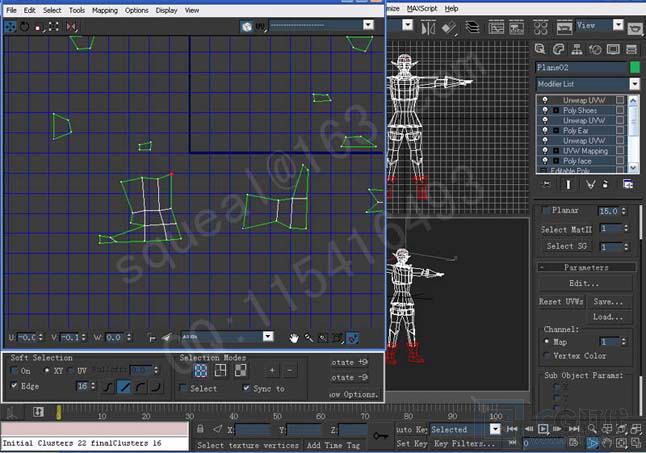The height and width of the screenshot is (453, 646).
Task: Select Poly Shoes in the modifier stack
Action: coord(580,111)
